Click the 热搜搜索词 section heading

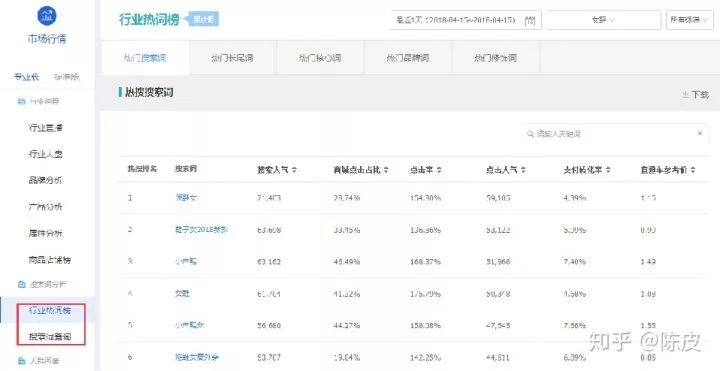(x=149, y=92)
